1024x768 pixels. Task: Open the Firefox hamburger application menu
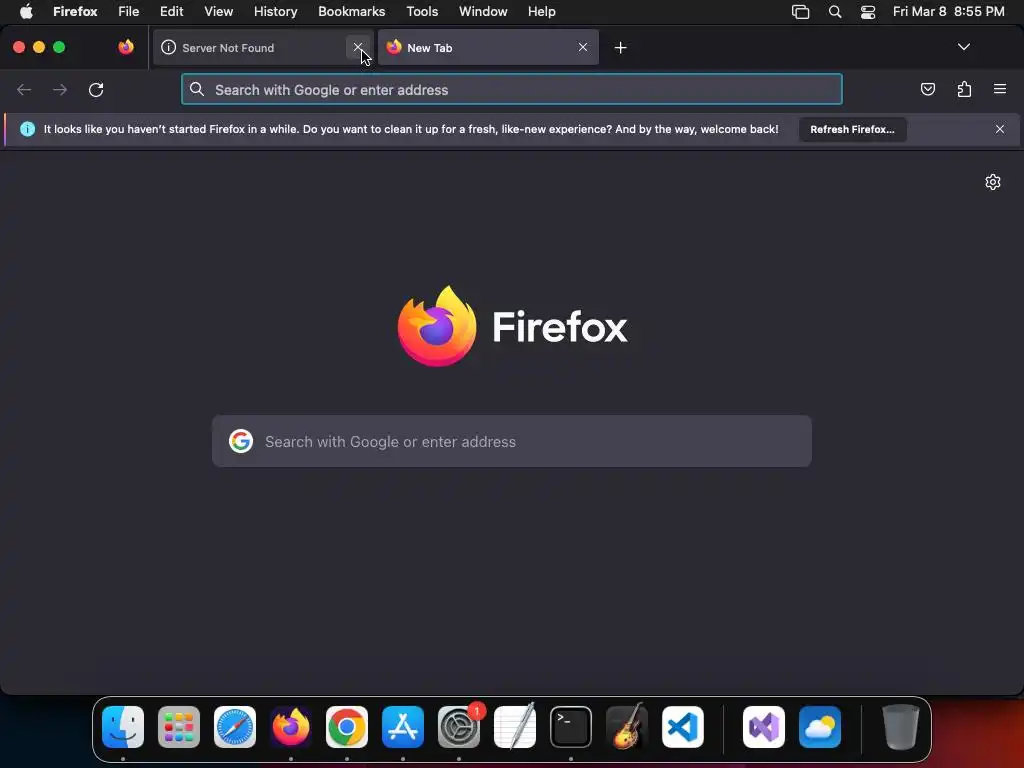tap(1000, 89)
